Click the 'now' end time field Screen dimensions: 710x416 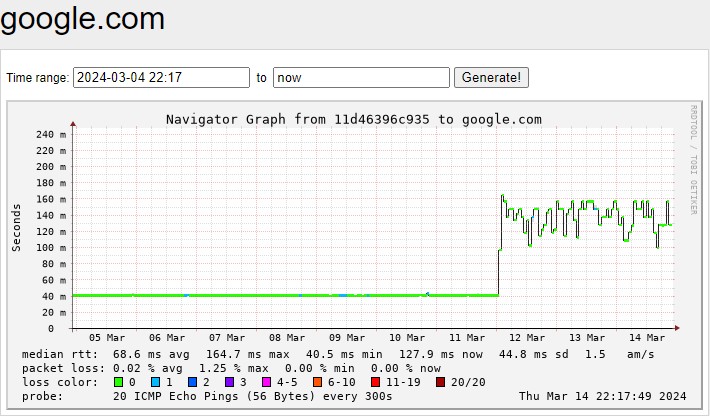tap(361, 77)
